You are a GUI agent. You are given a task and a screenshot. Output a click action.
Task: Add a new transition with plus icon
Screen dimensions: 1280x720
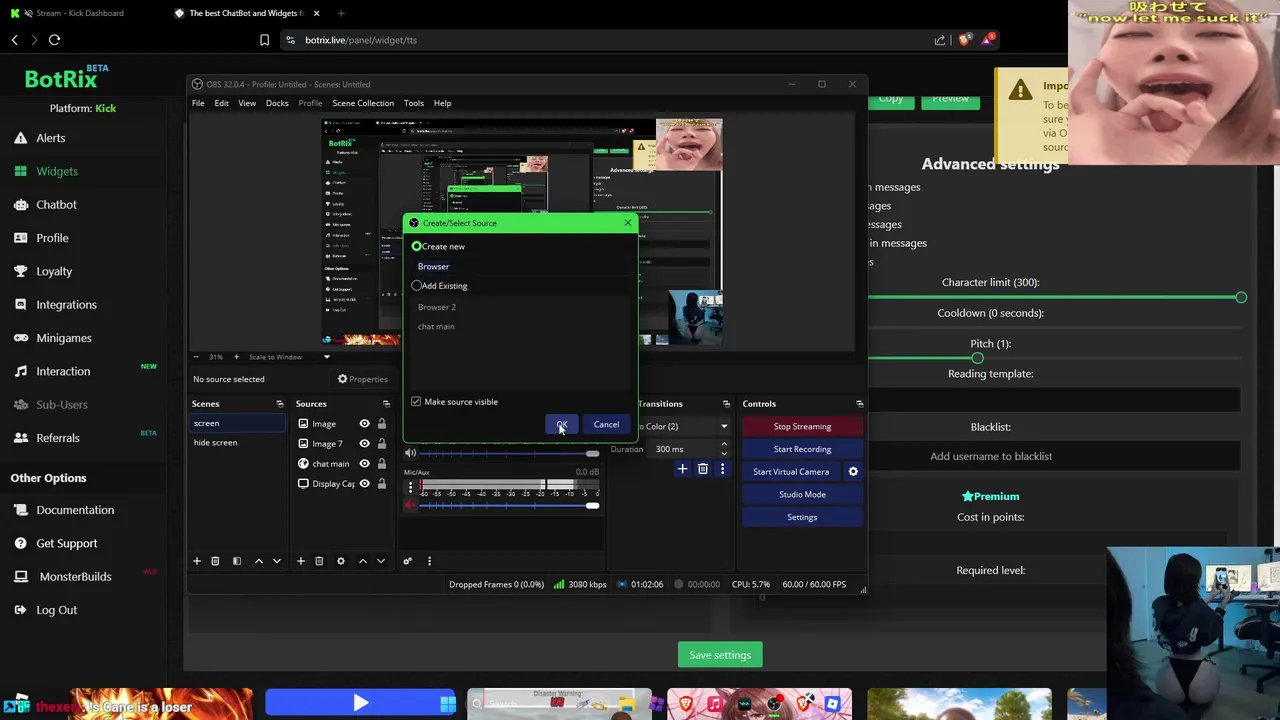[682, 469]
